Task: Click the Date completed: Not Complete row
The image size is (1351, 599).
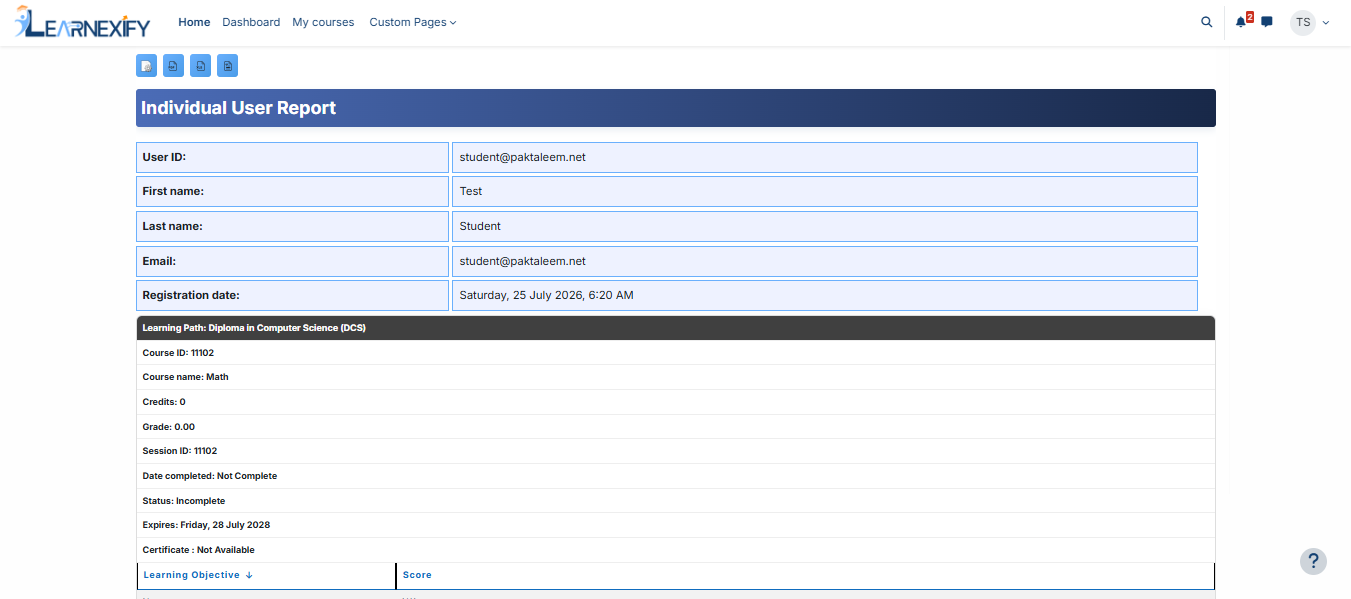Action: pos(676,476)
